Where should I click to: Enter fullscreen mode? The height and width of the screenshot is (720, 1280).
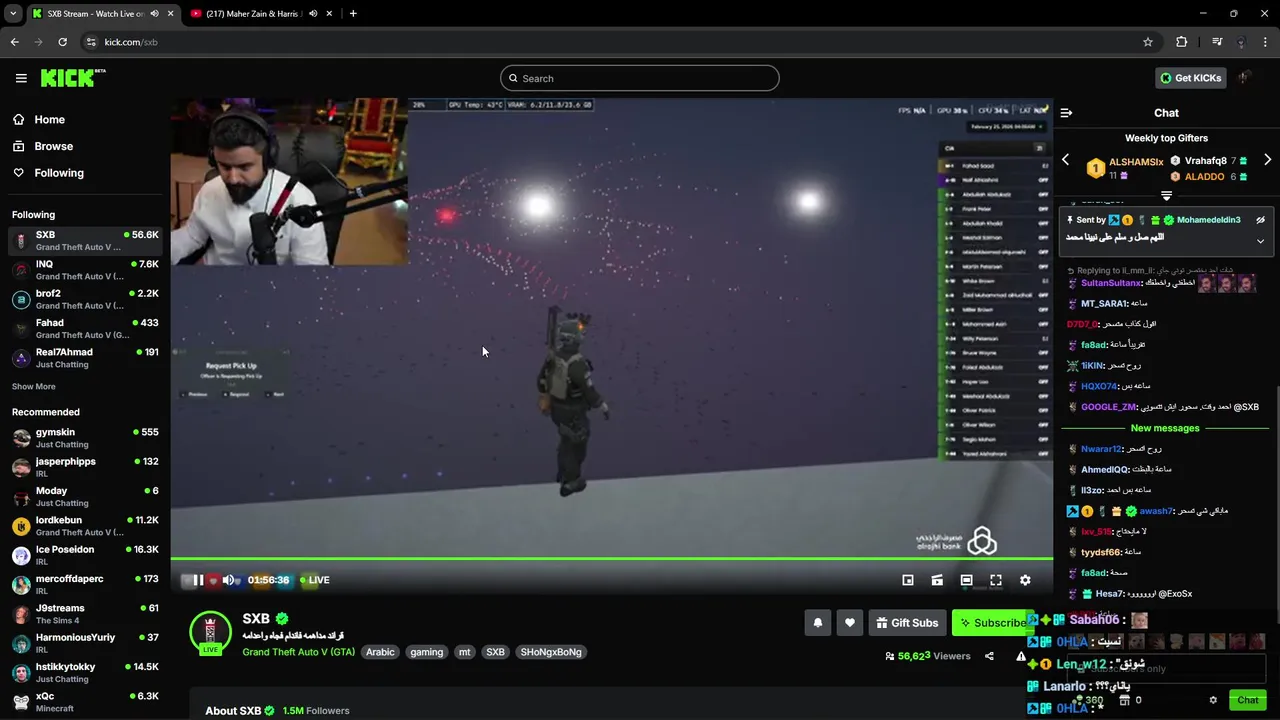click(996, 580)
